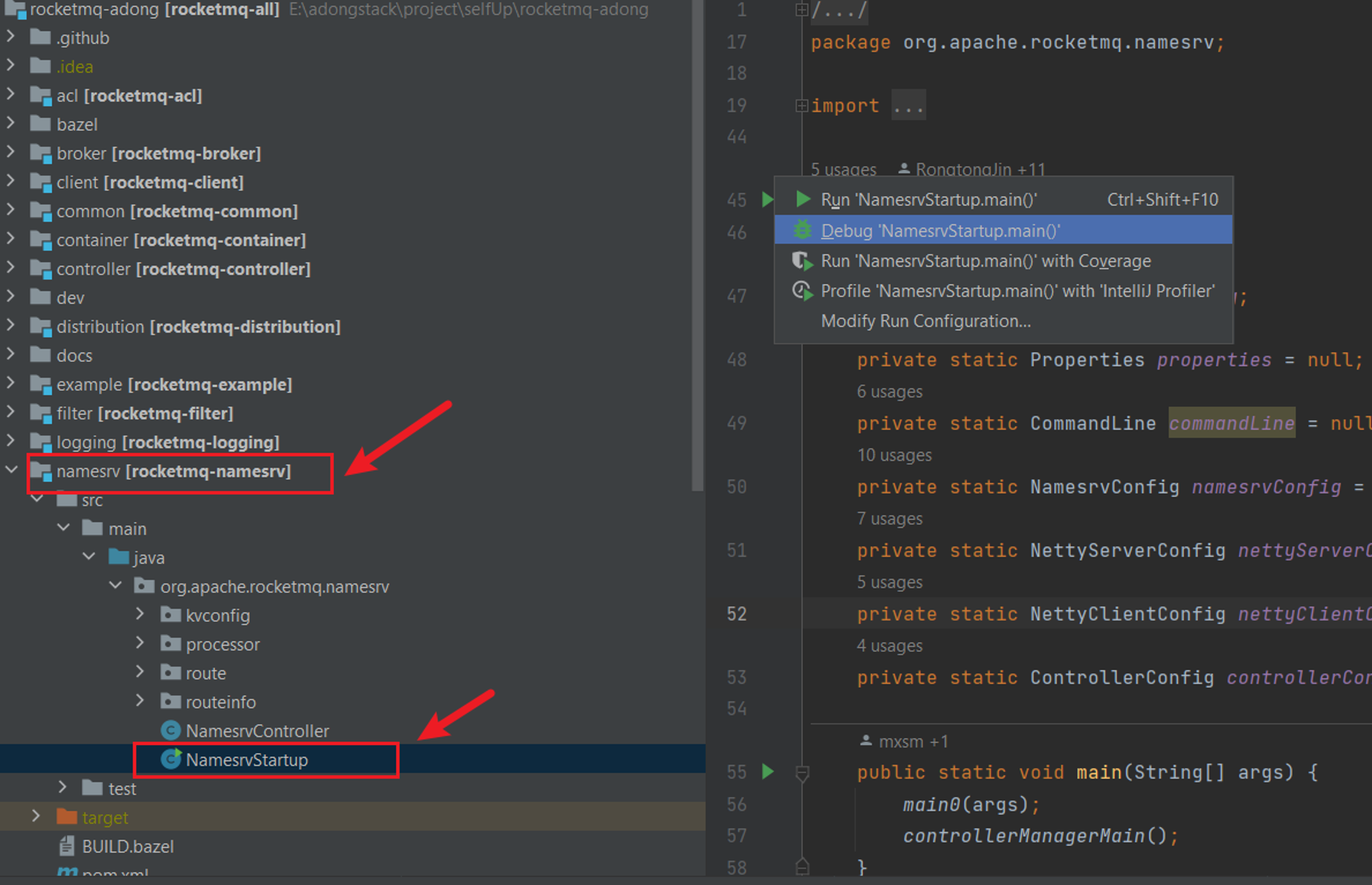Toggle the fold marker on line 1 comment
1372x885 pixels.
801,10
